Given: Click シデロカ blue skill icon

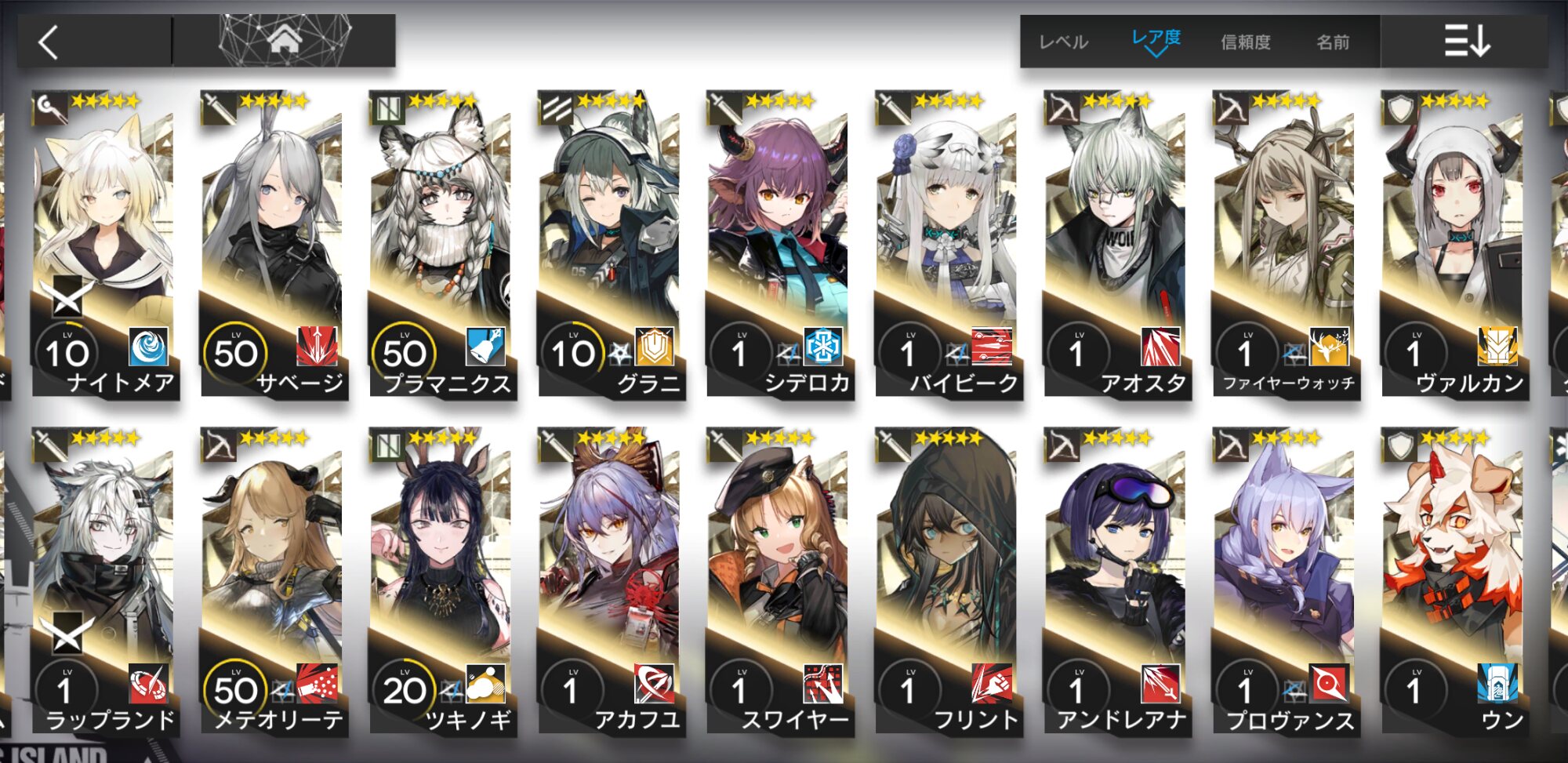Looking at the screenshot, I should (x=823, y=346).
